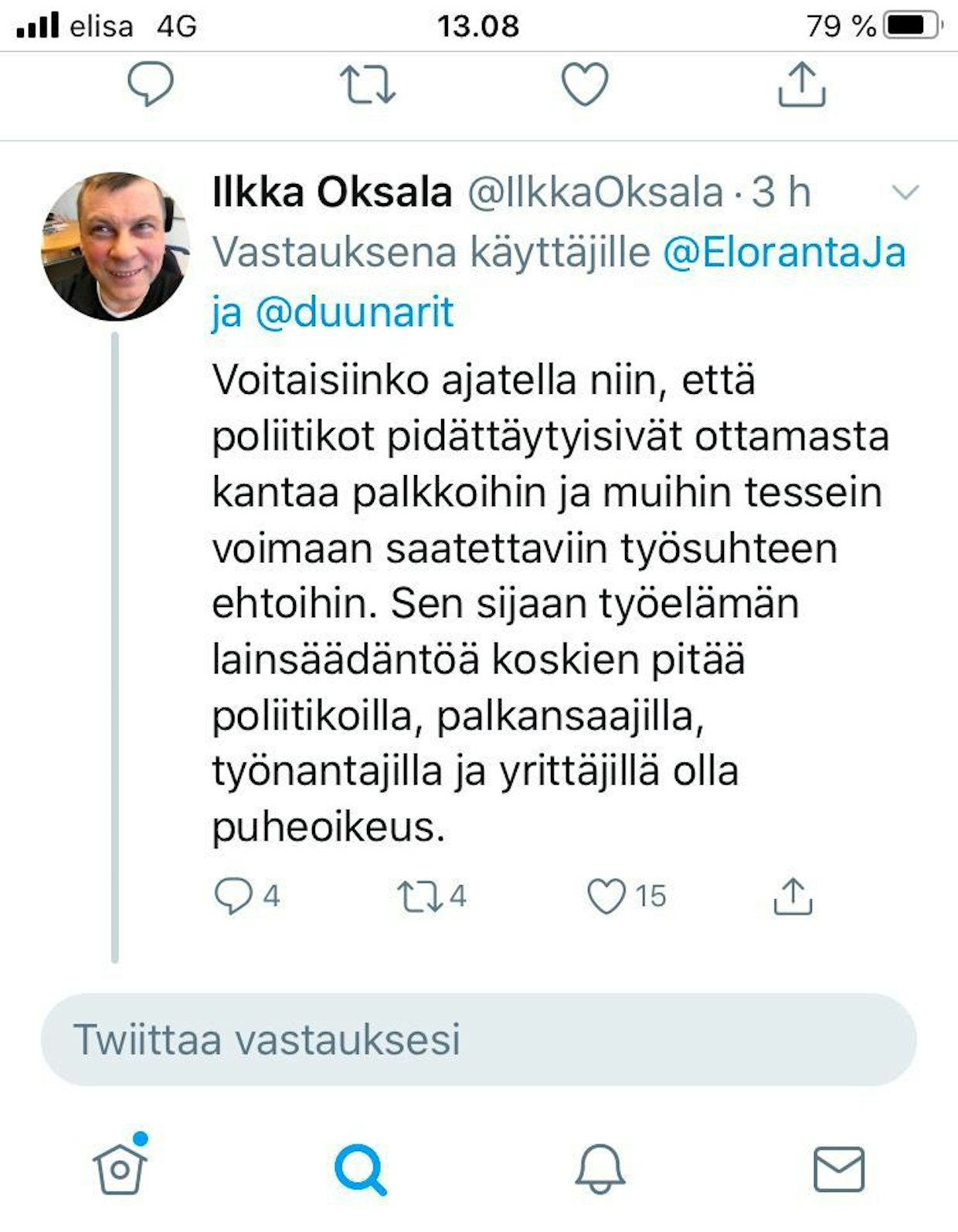Open the @duunarit profile link
Viewport: 958px width, 1232px height.
click(355, 312)
